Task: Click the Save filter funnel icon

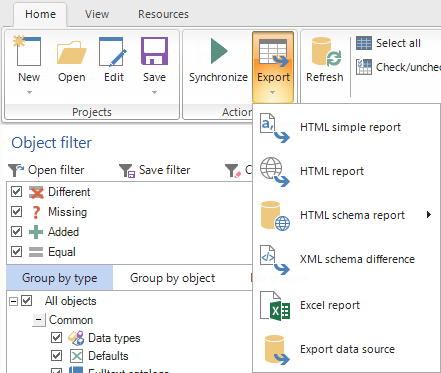Action: coord(127,170)
